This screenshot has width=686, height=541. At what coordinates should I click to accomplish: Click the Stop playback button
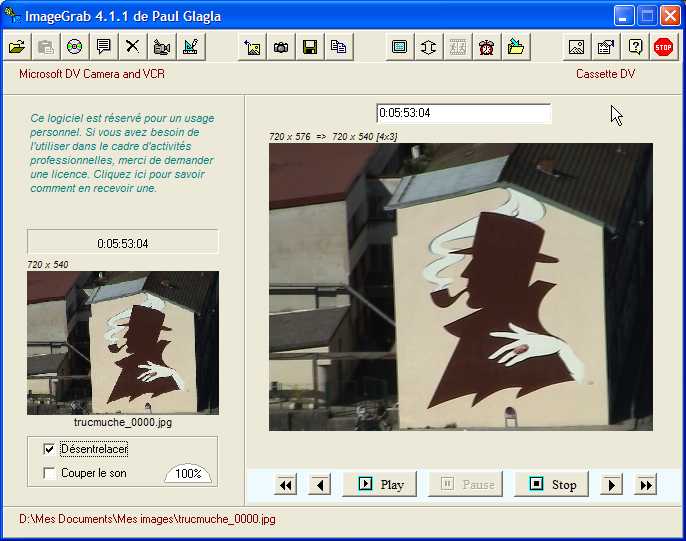point(551,484)
